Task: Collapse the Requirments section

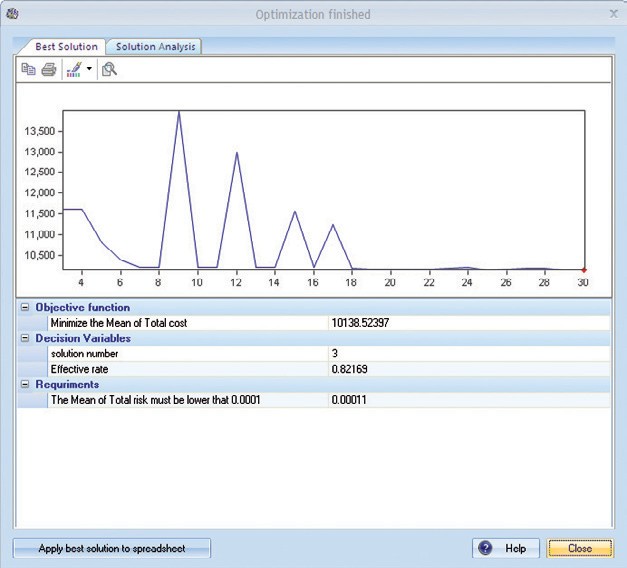Action: [x=25, y=384]
